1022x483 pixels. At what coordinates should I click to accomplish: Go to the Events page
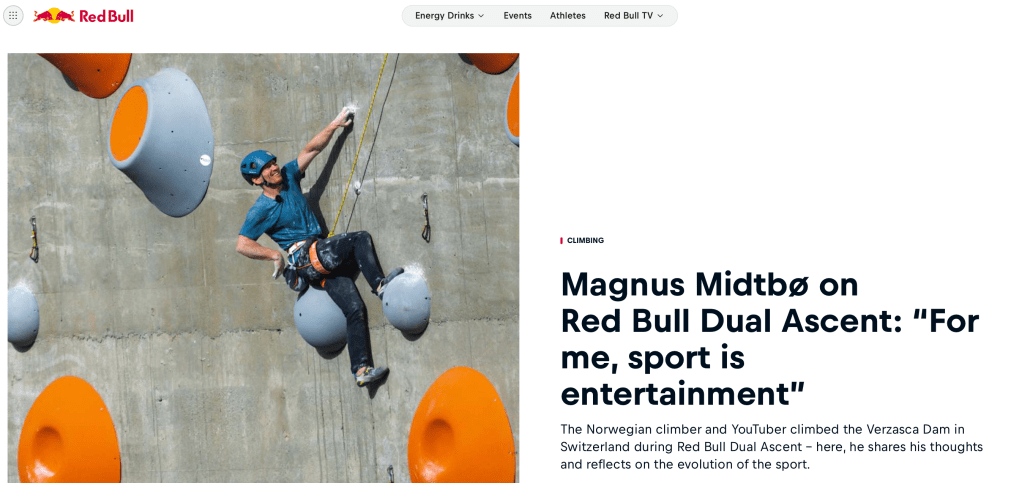coord(518,16)
